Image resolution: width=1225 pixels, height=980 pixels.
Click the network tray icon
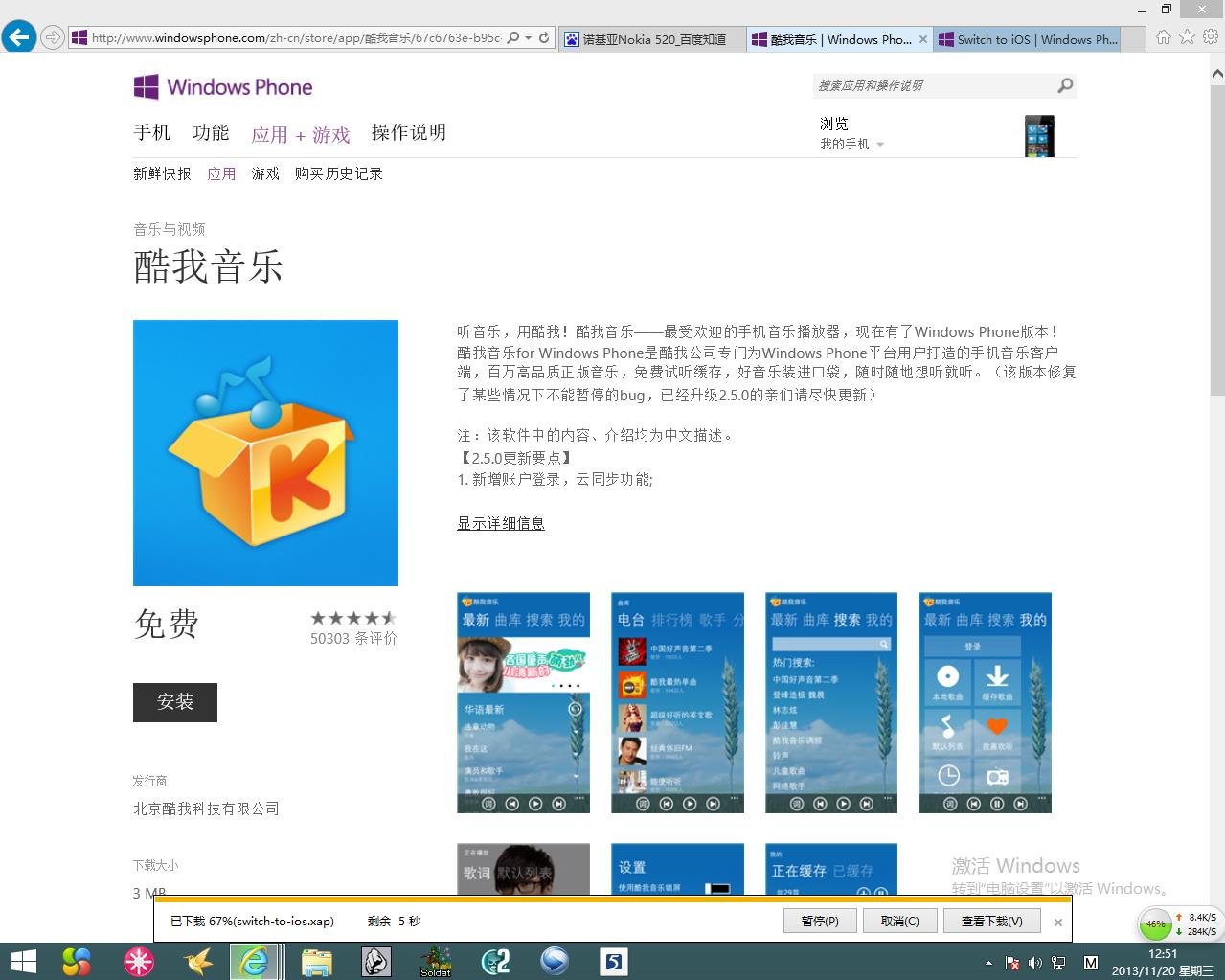tap(1058, 963)
